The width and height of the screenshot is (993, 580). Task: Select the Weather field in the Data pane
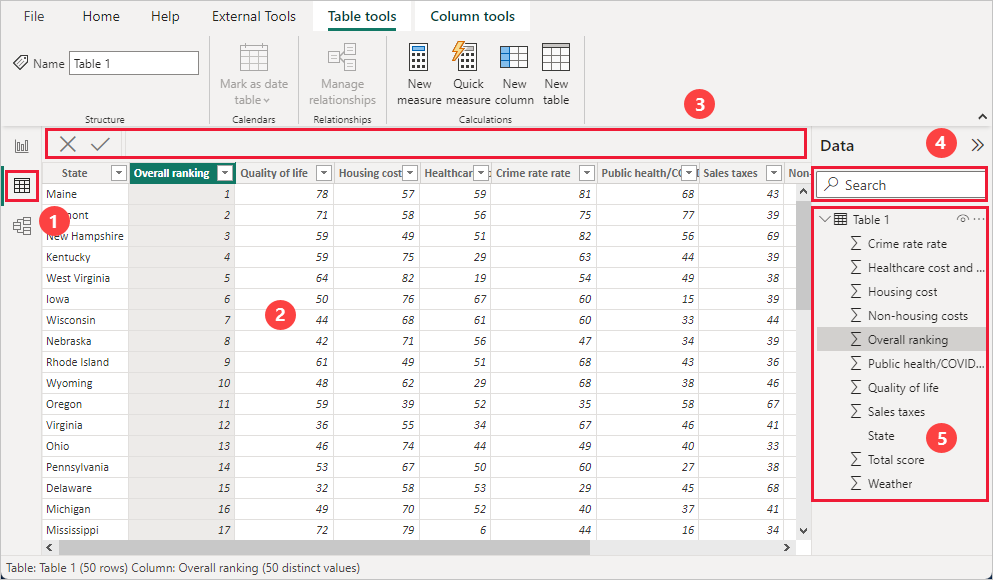890,483
